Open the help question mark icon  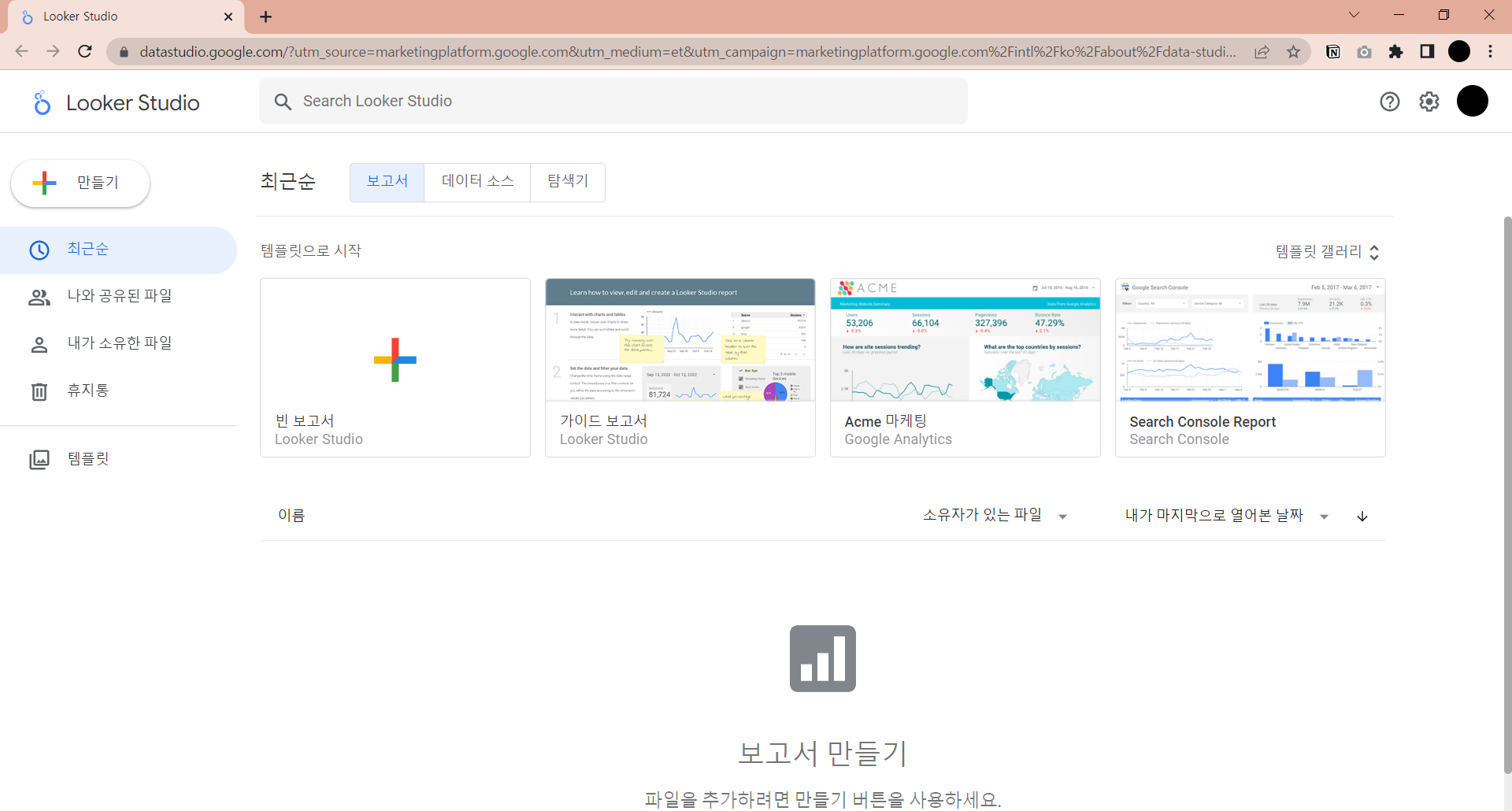pyautogui.click(x=1390, y=102)
